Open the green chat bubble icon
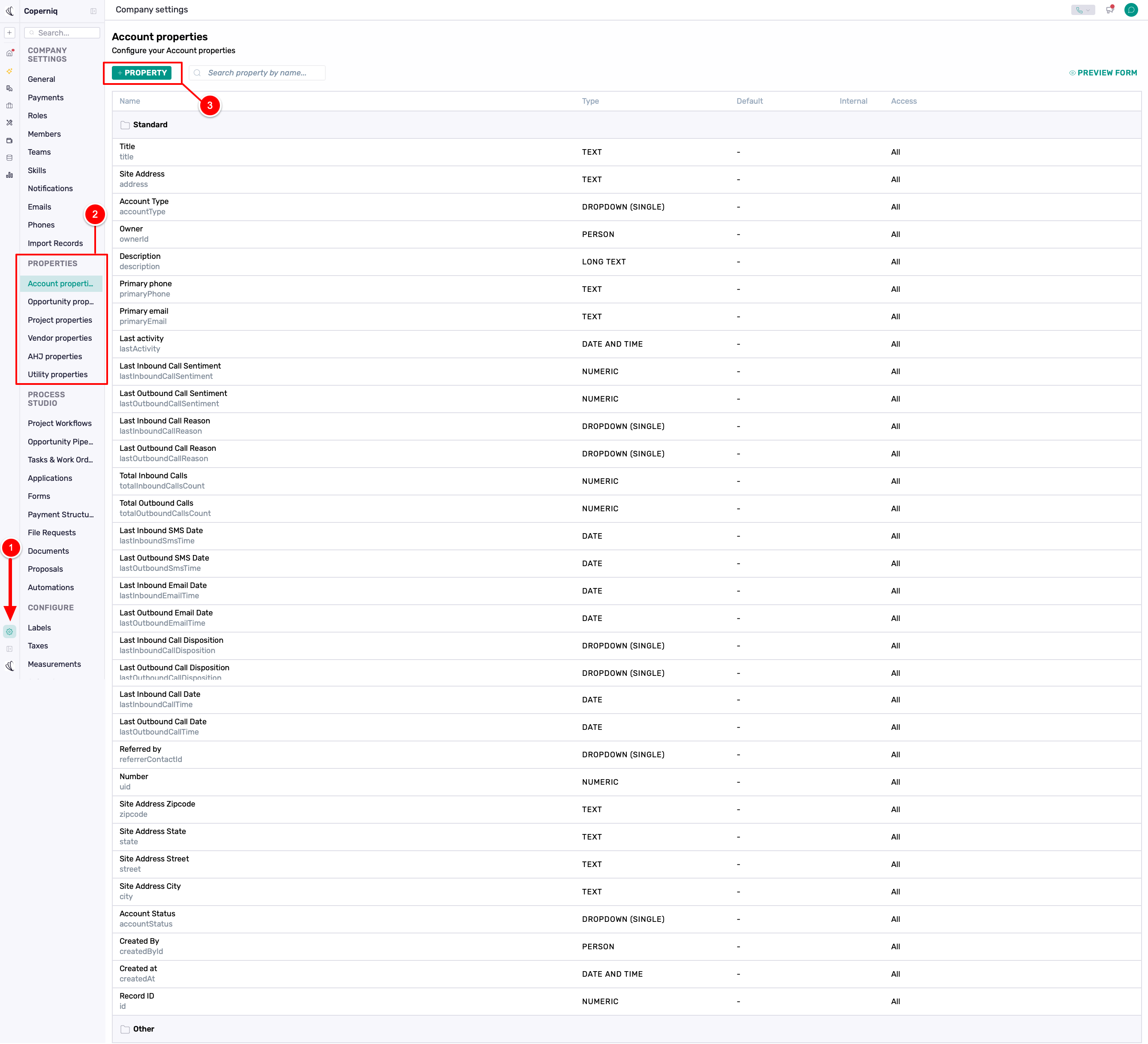1148x1044 pixels. click(1131, 10)
